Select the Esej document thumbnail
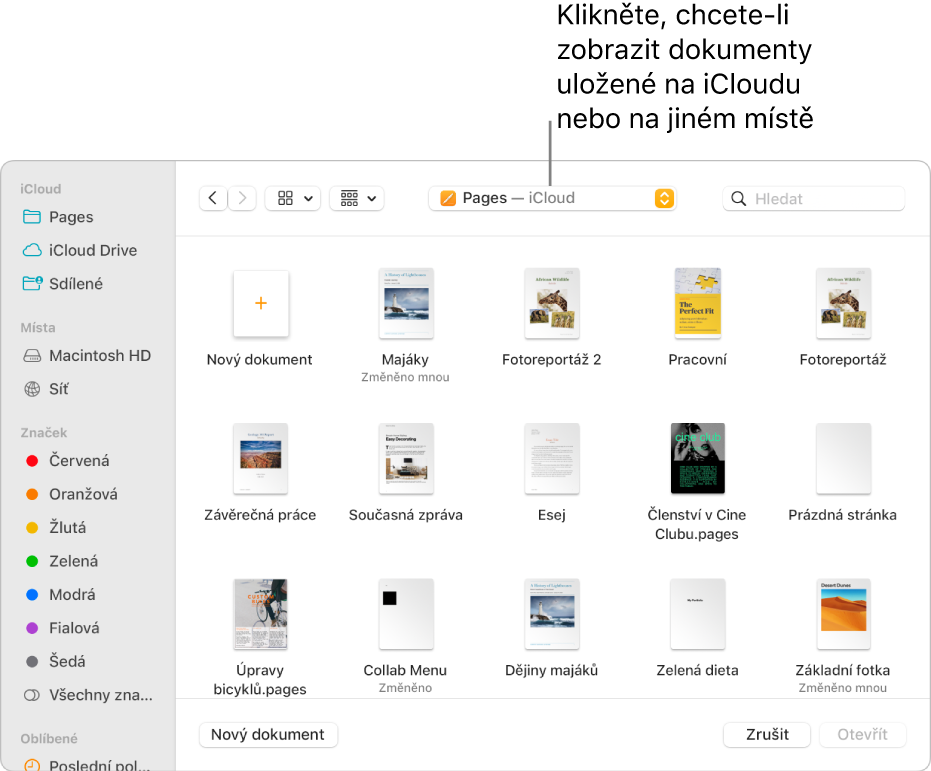931x771 pixels. click(x=552, y=459)
